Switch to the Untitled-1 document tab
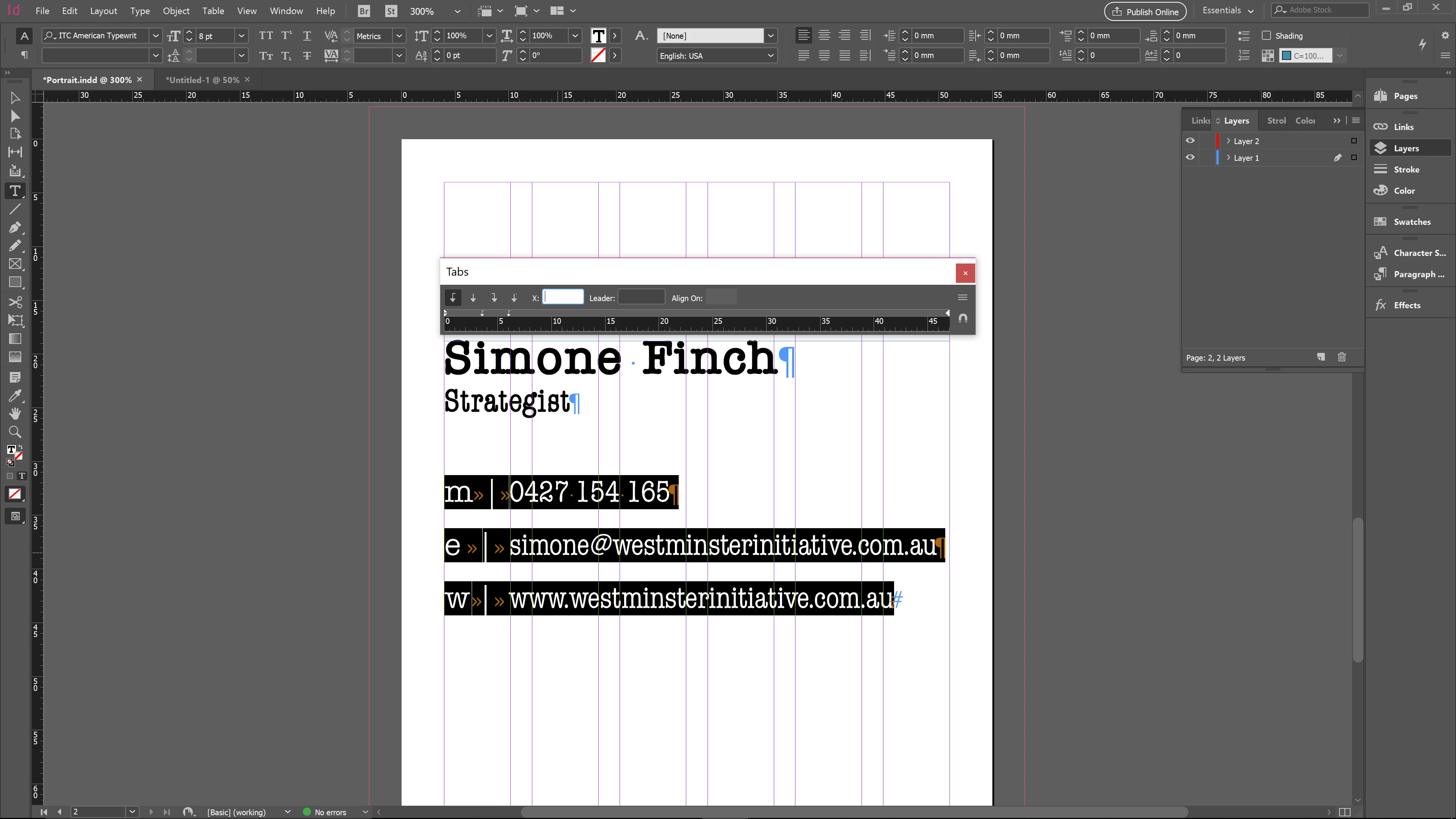Viewport: 1456px width, 819px height. pos(202,80)
